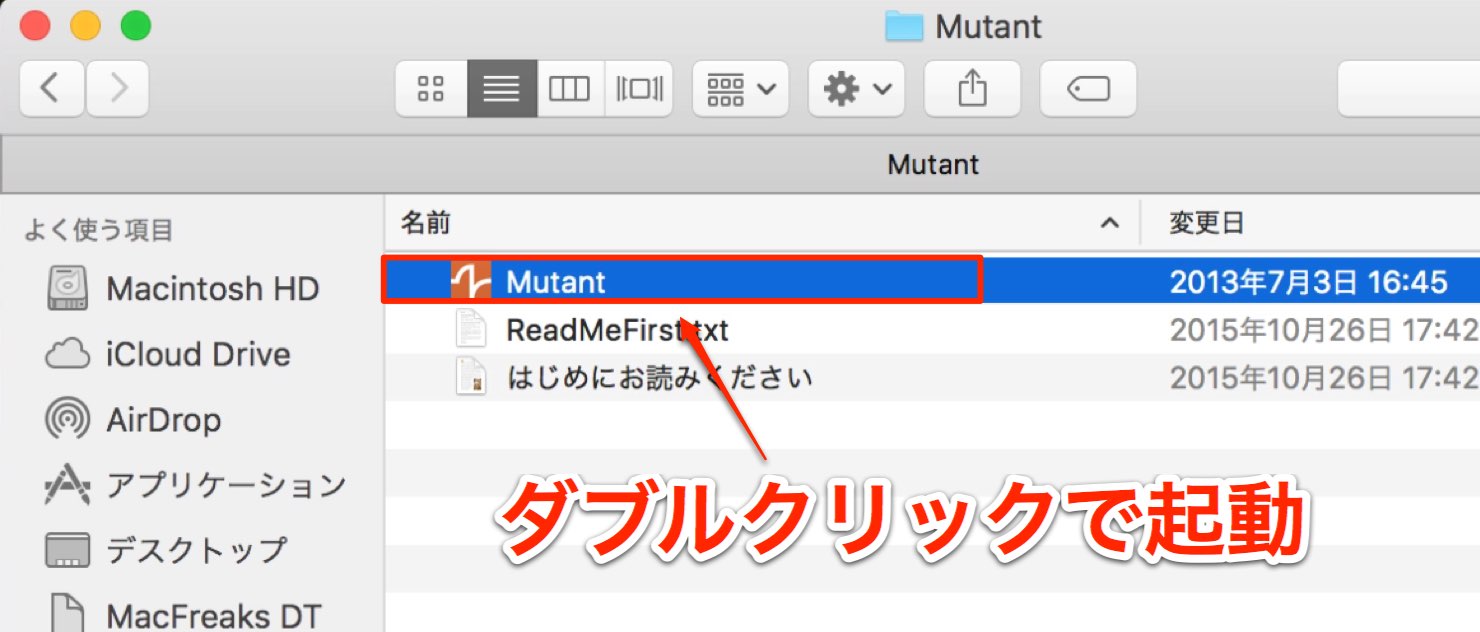Switch to list view
Screen dimensions: 1480x632
(502, 89)
